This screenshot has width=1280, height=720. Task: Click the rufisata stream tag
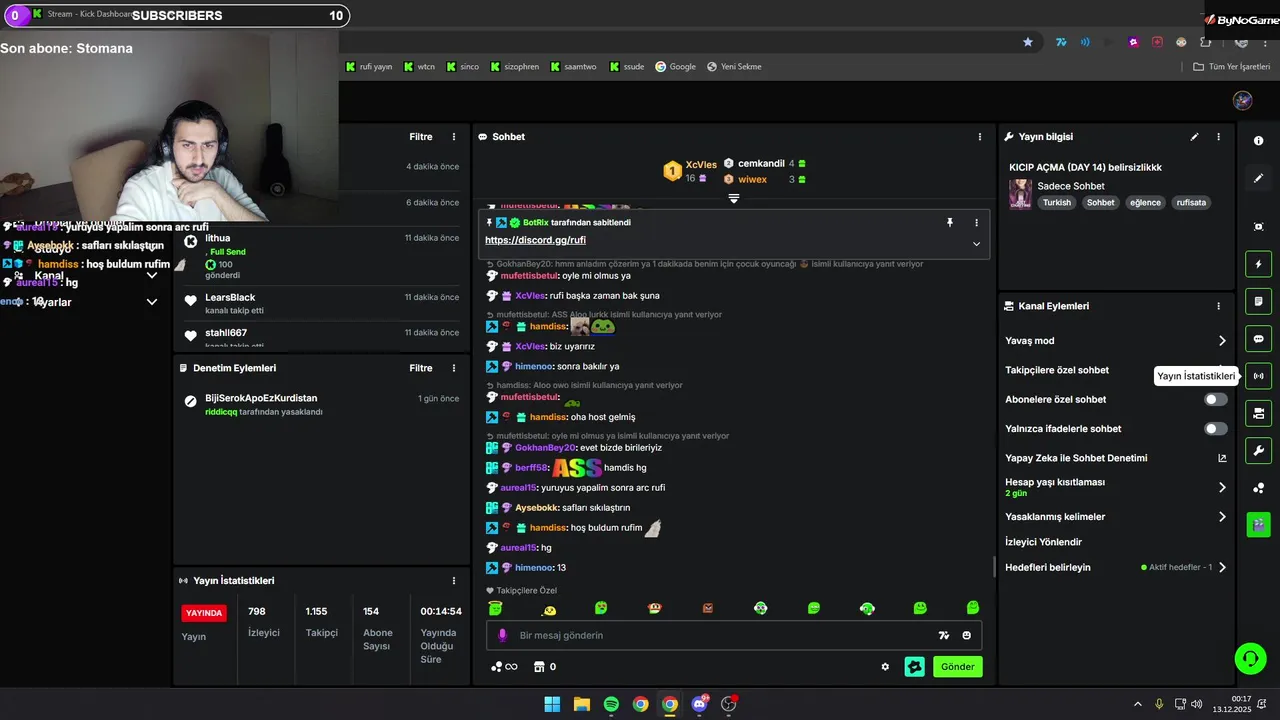pos(1191,202)
